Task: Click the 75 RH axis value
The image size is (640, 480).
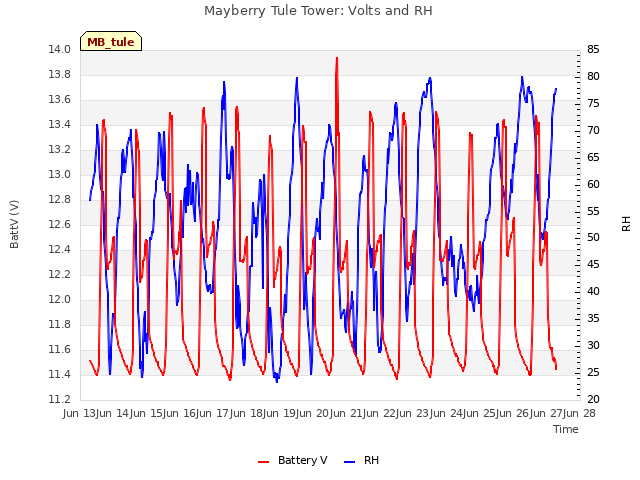Action: [x=593, y=104]
